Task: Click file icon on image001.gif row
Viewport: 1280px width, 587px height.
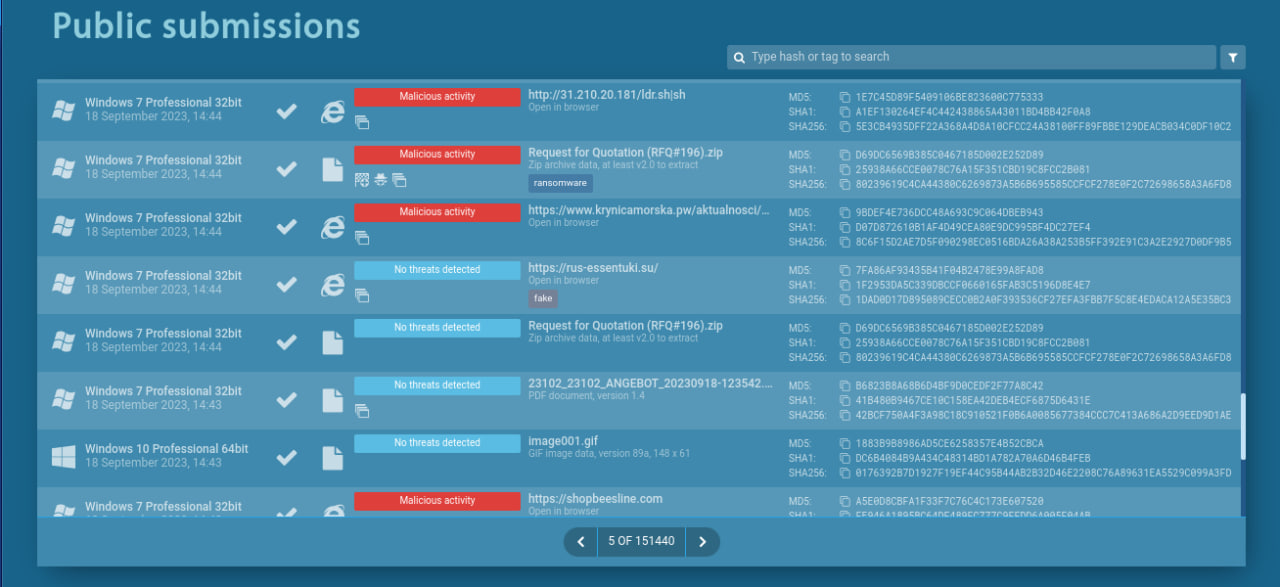Action: click(x=332, y=458)
